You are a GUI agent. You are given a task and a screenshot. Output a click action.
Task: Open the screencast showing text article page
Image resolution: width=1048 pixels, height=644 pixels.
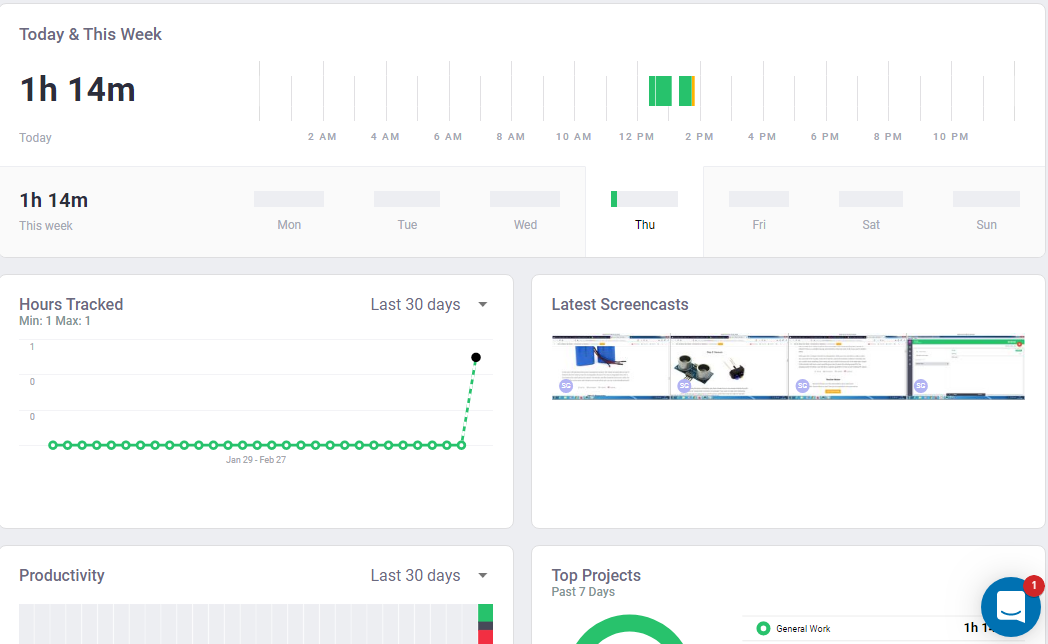(x=847, y=367)
